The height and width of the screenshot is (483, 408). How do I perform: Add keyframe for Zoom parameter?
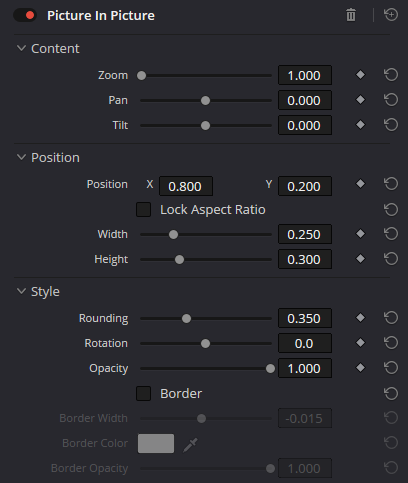point(360,75)
